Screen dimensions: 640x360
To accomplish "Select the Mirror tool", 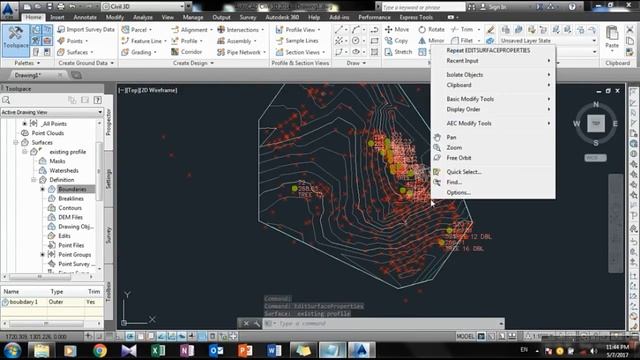I will coord(431,41).
